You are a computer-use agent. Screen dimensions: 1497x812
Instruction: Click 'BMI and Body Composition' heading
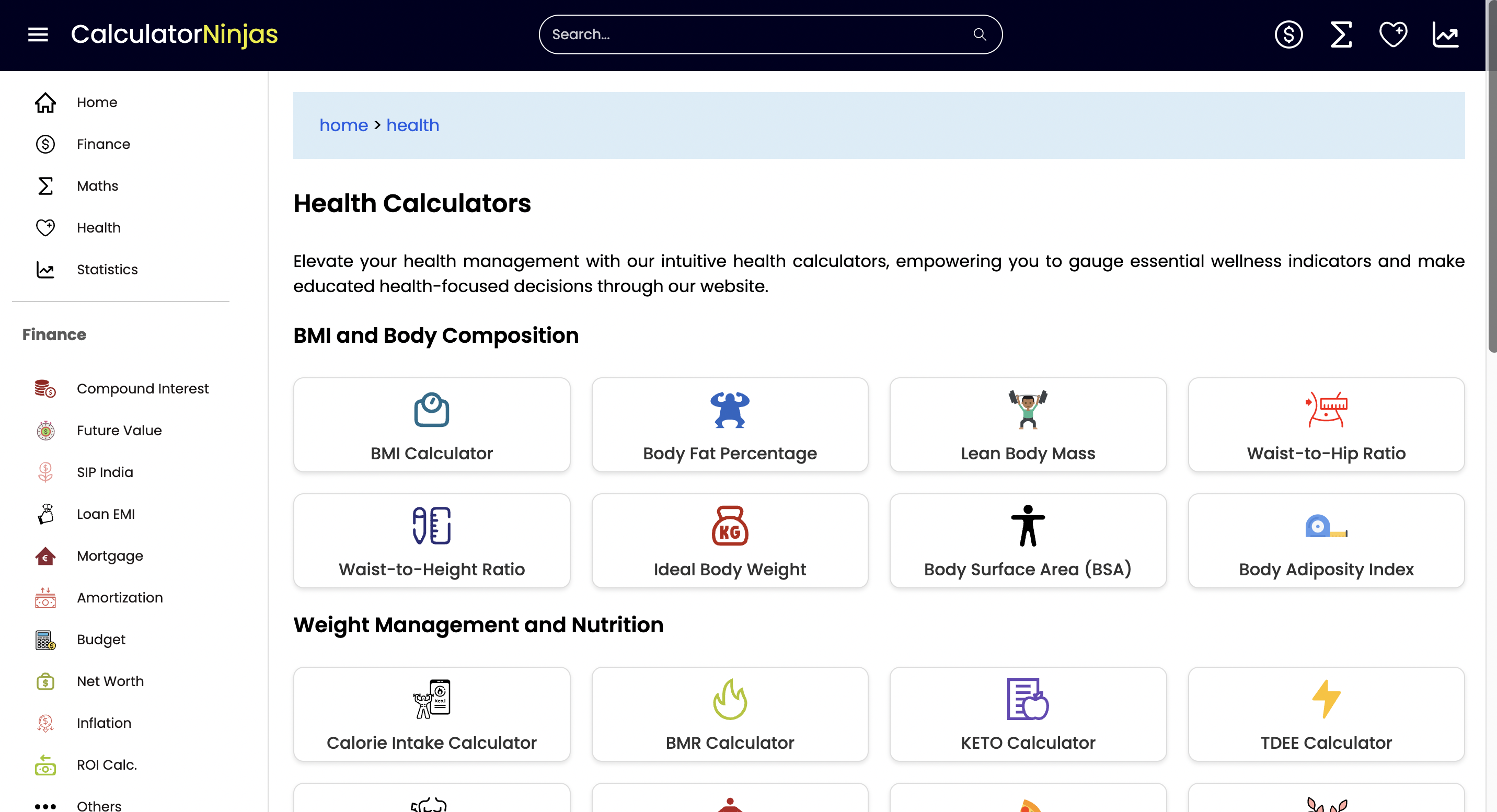pyautogui.click(x=436, y=335)
